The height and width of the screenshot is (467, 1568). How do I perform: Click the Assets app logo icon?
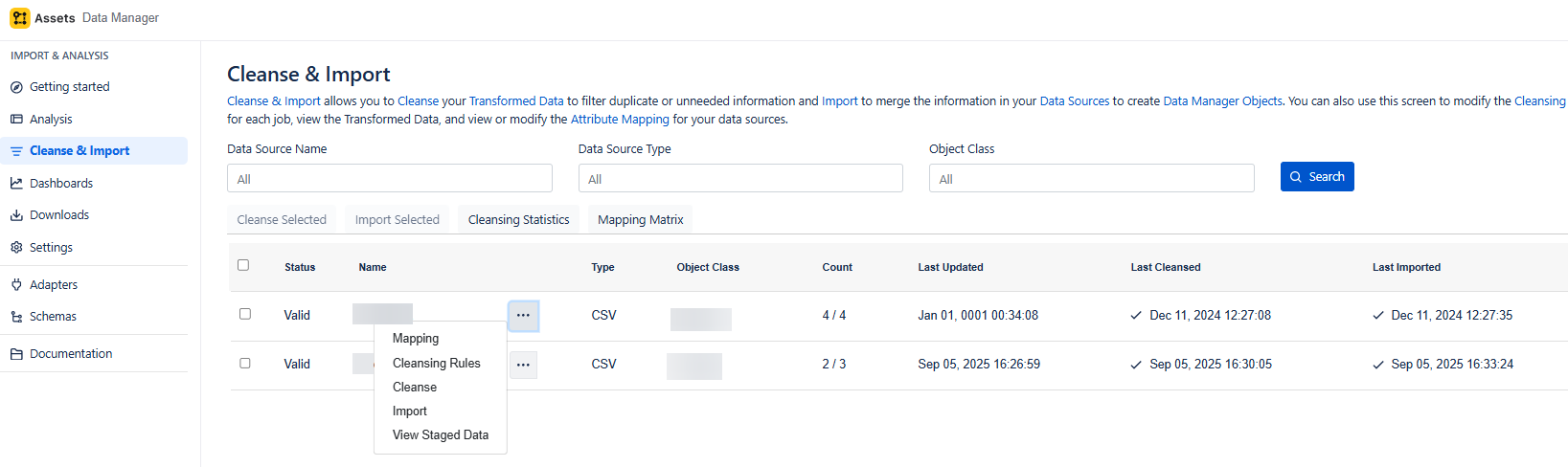click(19, 18)
